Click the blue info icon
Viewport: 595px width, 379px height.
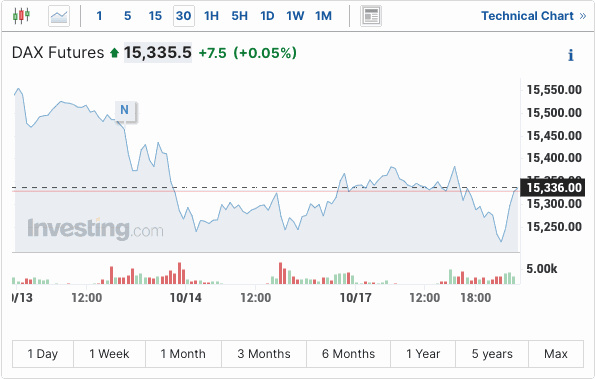pyautogui.click(x=570, y=55)
